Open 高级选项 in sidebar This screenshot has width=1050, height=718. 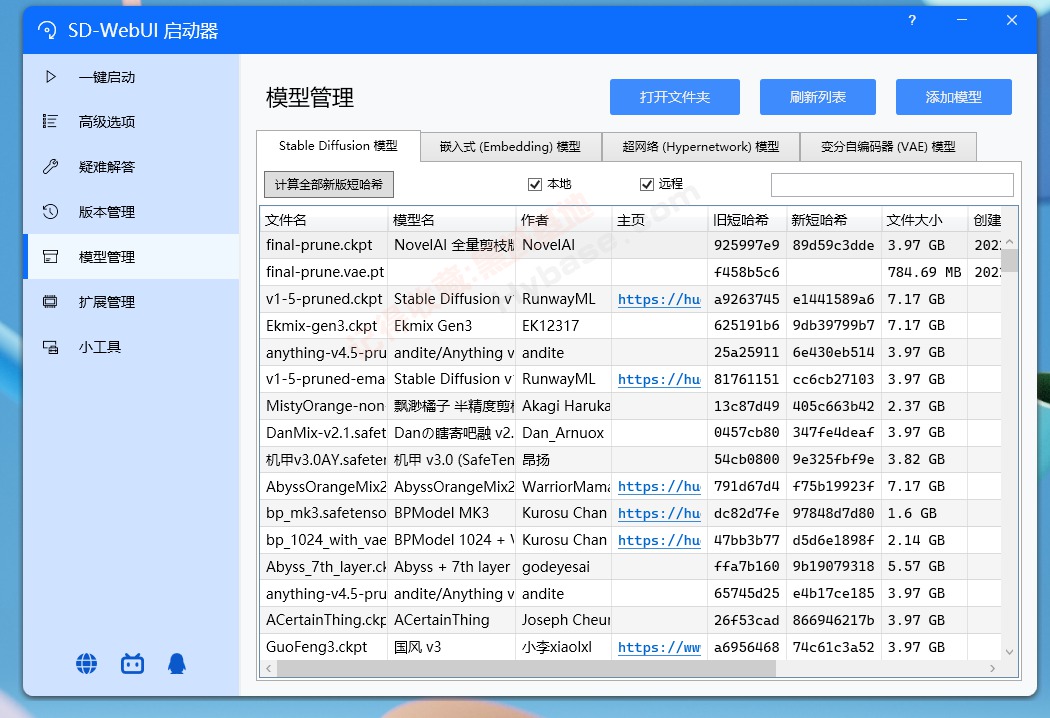(x=131, y=121)
